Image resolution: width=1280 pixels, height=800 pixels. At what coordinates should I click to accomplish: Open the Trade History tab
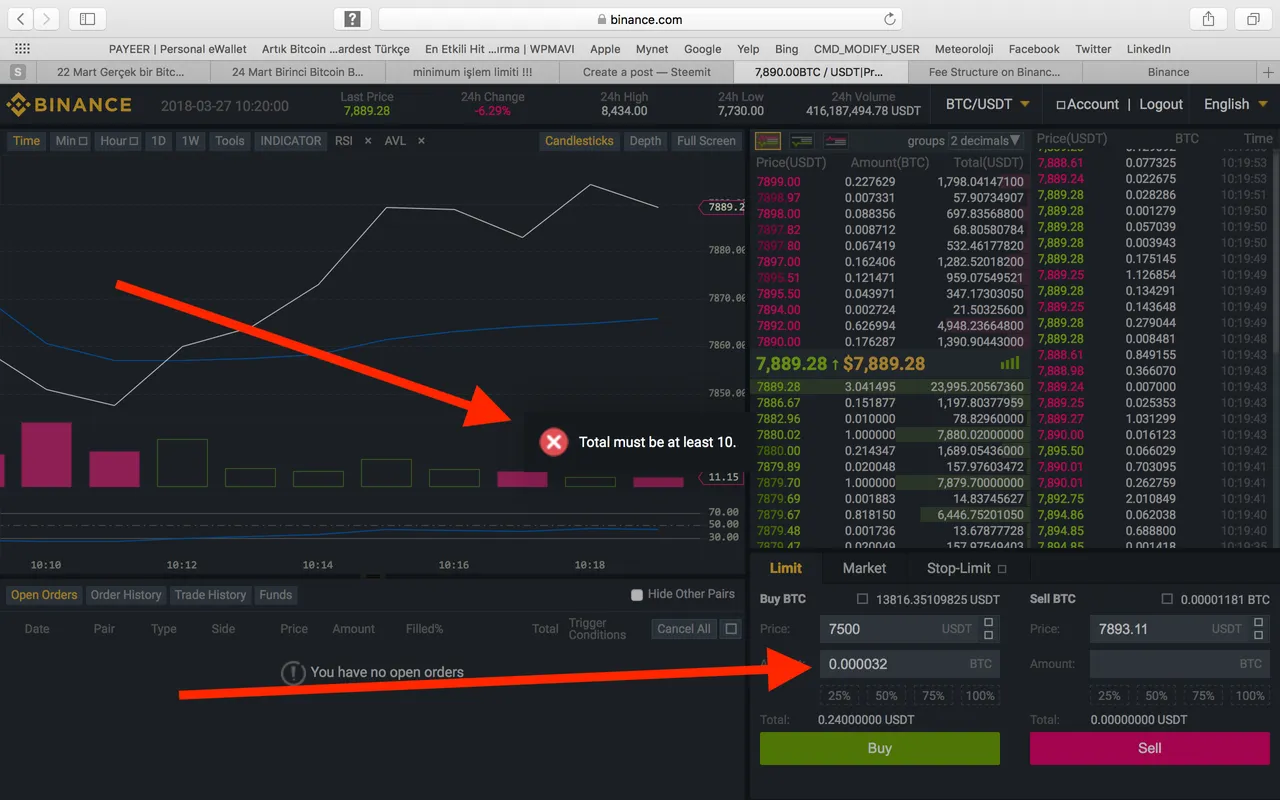click(210, 595)
